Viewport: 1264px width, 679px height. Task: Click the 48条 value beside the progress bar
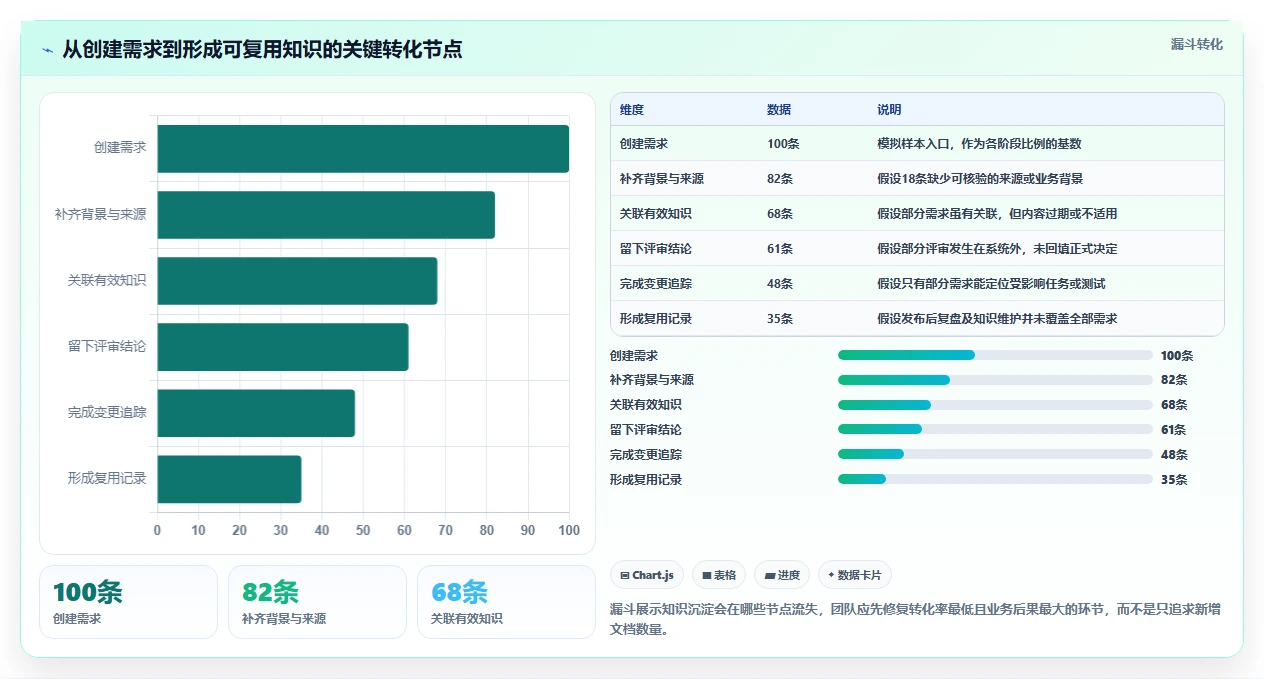[1174, 454]
